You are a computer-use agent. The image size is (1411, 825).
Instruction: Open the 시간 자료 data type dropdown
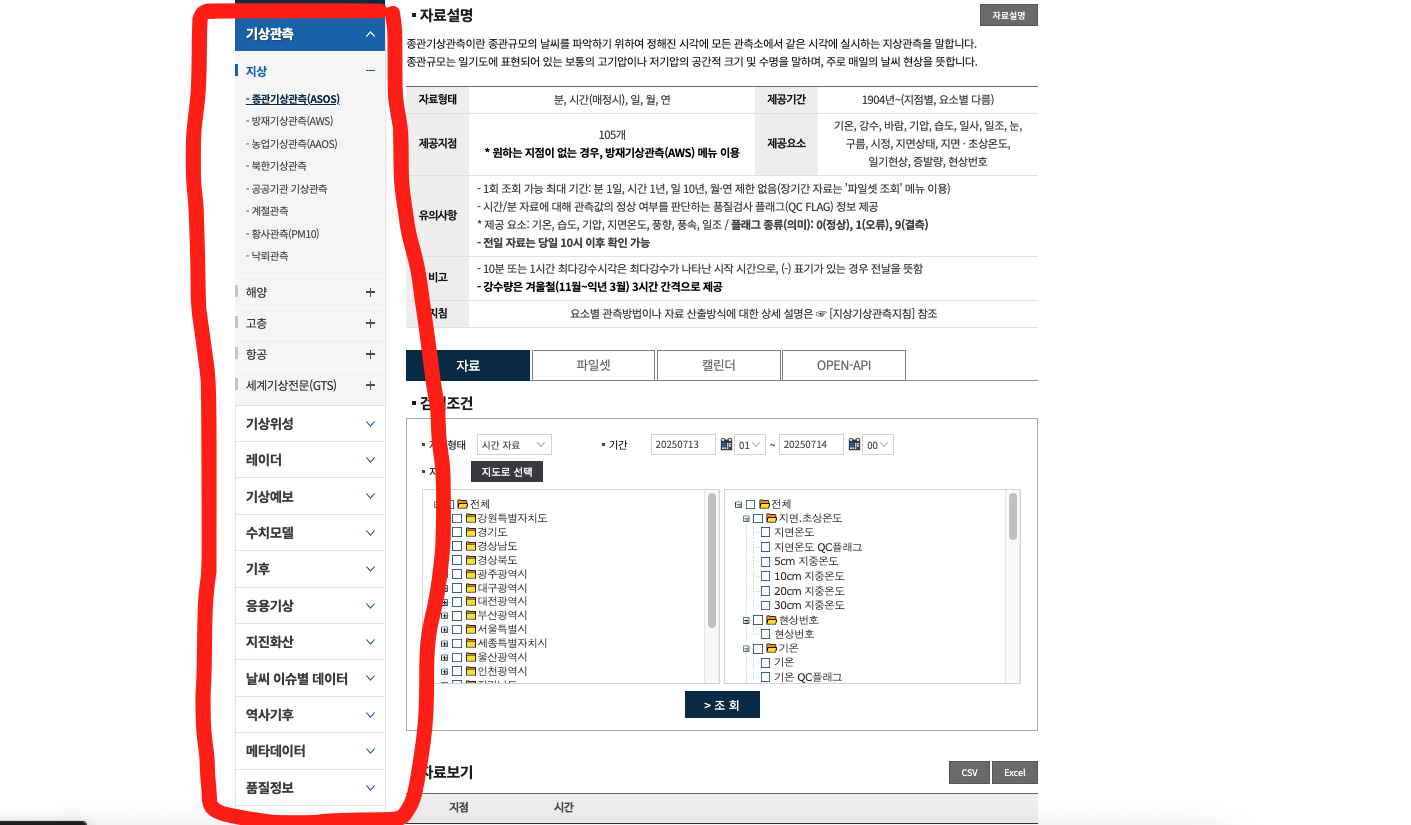514,445
